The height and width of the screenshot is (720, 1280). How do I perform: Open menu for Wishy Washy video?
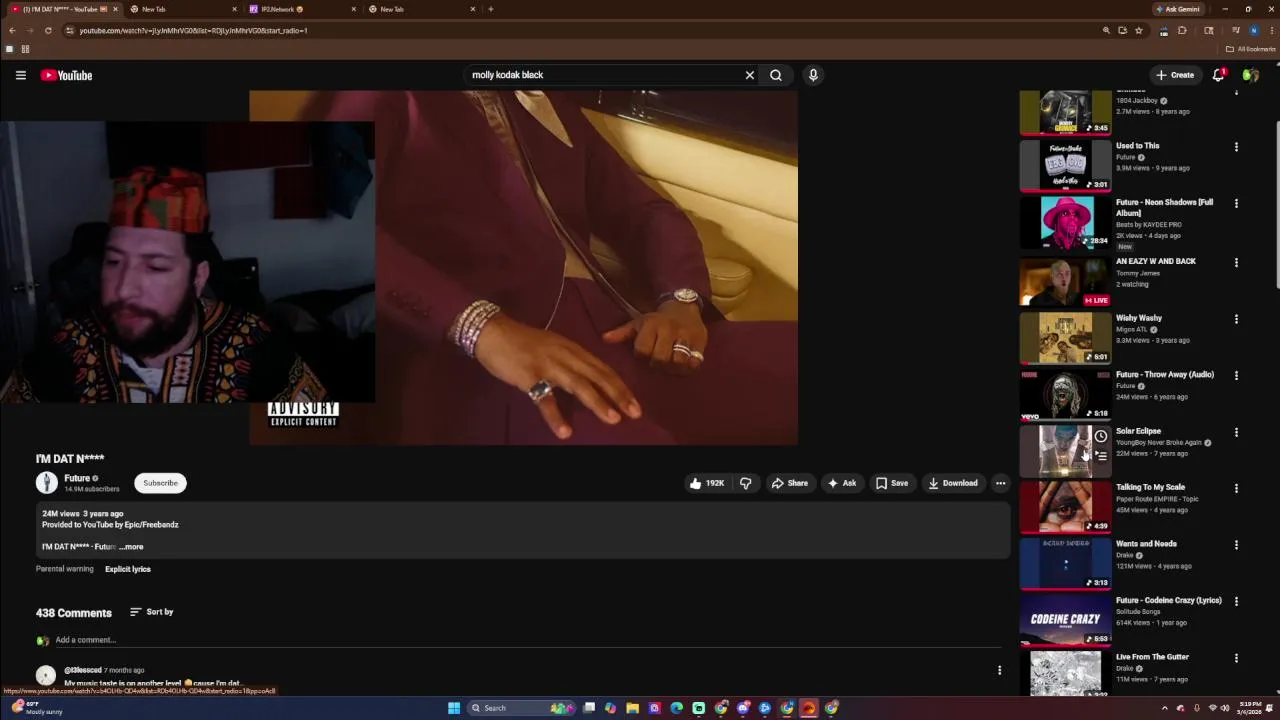pyautogui.click(x=1236, y=320)
